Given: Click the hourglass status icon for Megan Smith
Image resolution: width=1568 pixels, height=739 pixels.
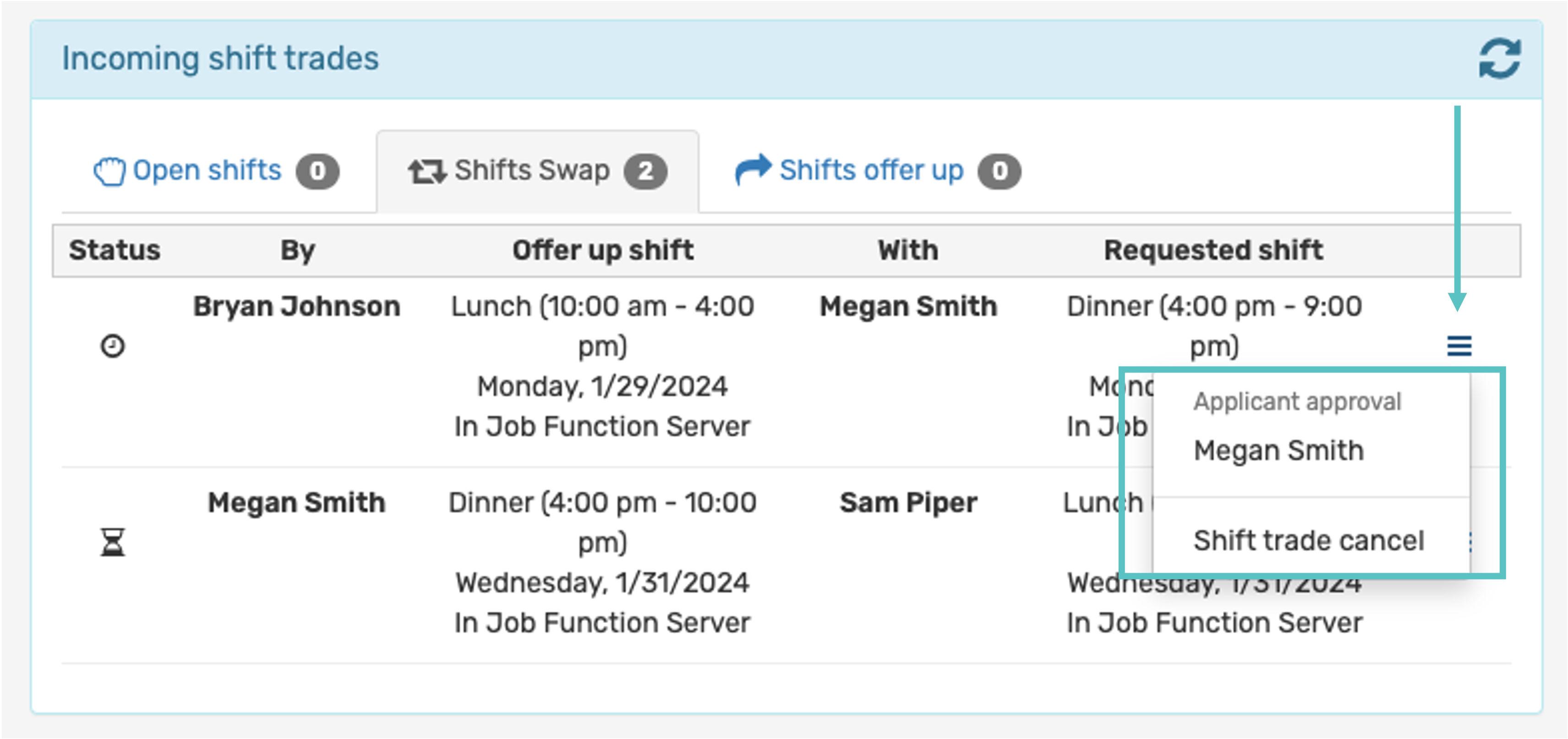Looking at the screenshot, I should click(x=113, y=542).
